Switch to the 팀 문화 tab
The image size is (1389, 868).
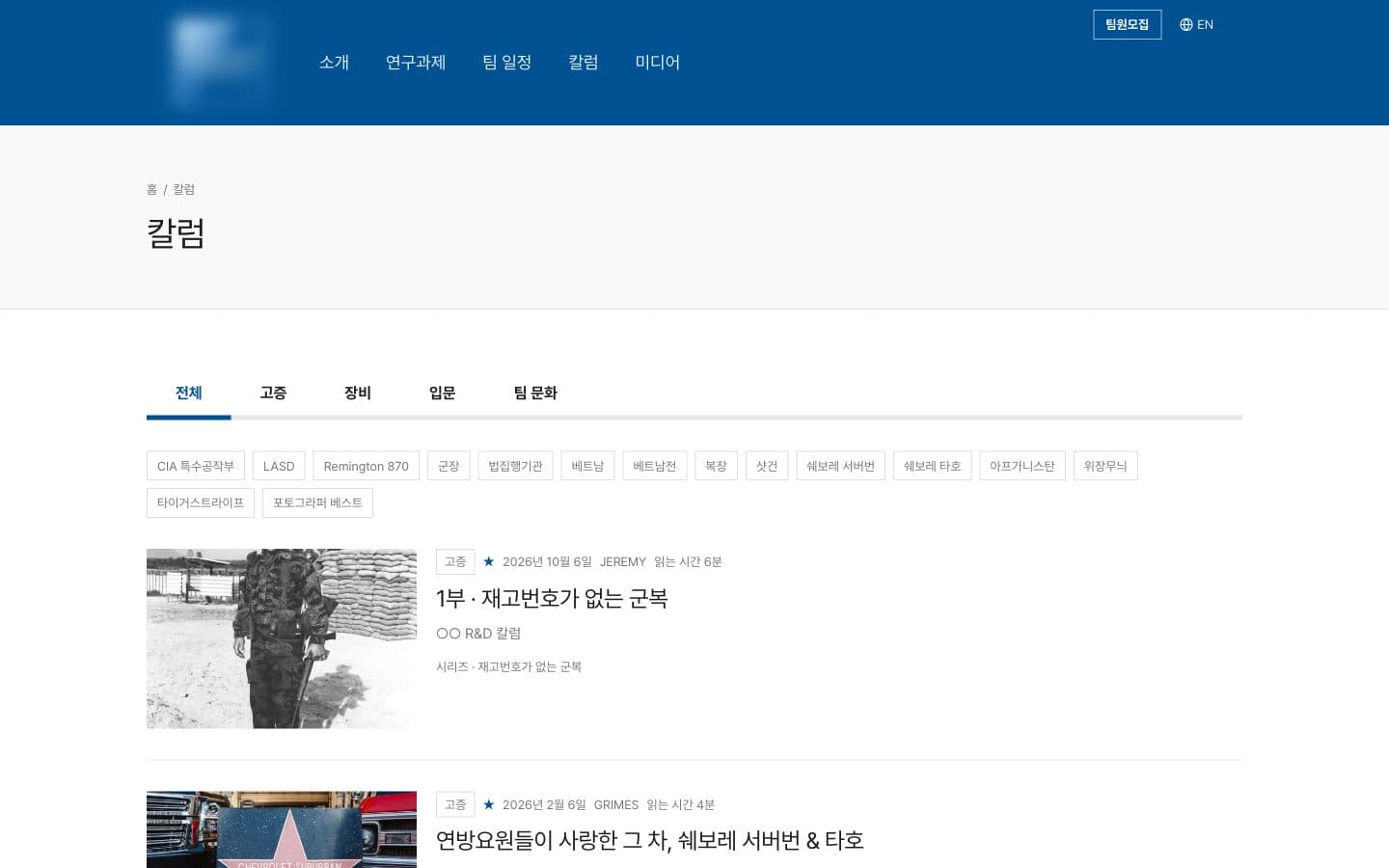point(535,393)
